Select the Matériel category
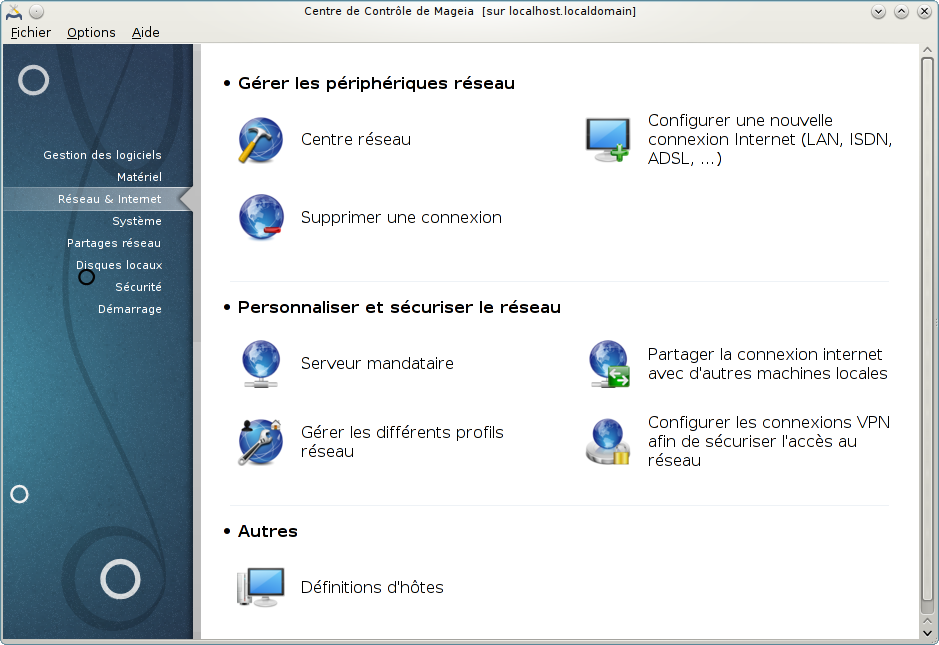The height and width of the screenshot is (645, 939). point(140,177)
